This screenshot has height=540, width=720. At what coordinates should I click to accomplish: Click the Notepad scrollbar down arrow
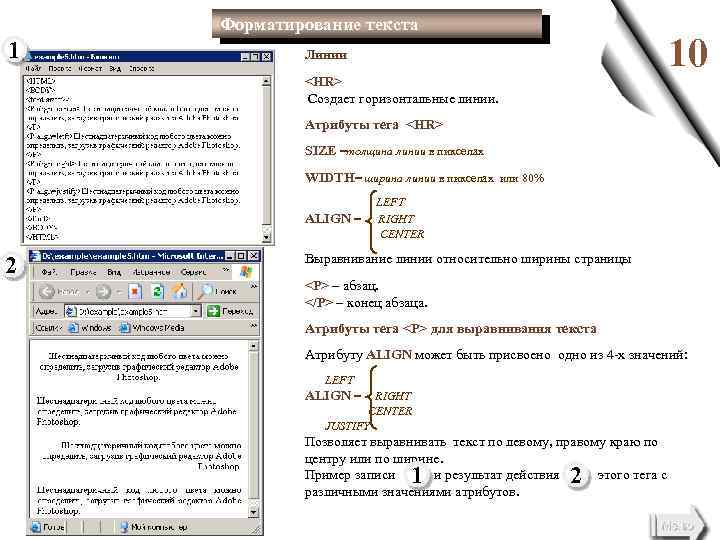[266, 237]
